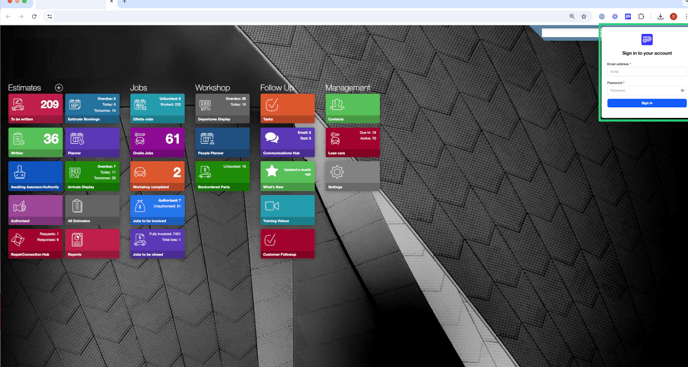The height and width of the screenshot is (367, 688).
Task: Click the search box above the sign-in panel
Action: (570, 33)
